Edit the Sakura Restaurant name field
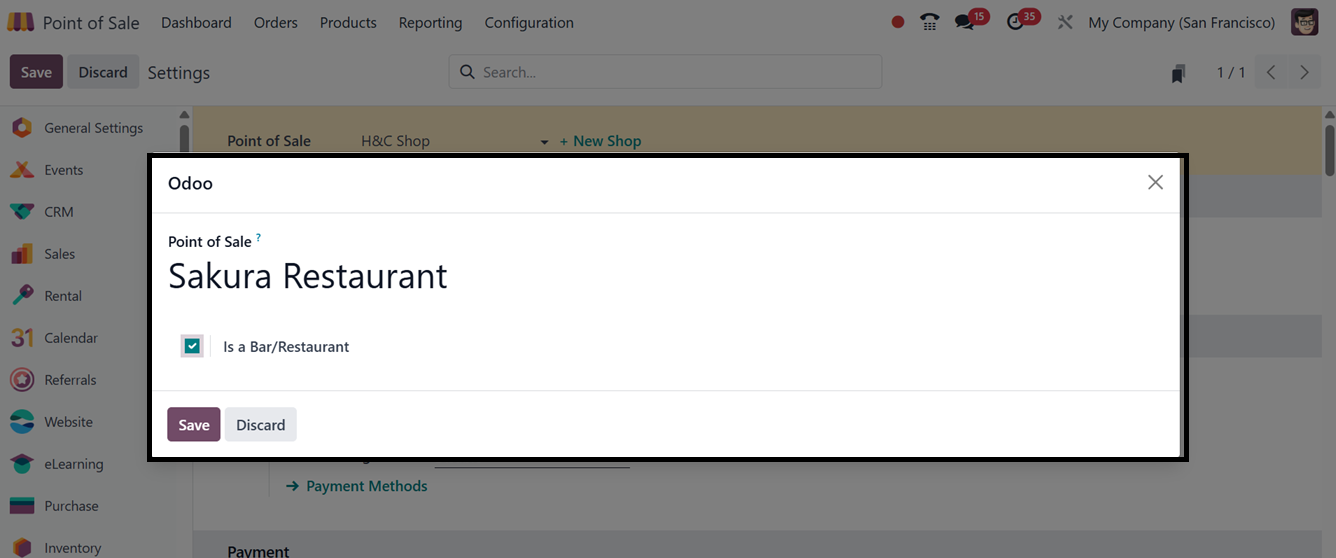This screenshot has height=558, width=1336. coord(308,276)
